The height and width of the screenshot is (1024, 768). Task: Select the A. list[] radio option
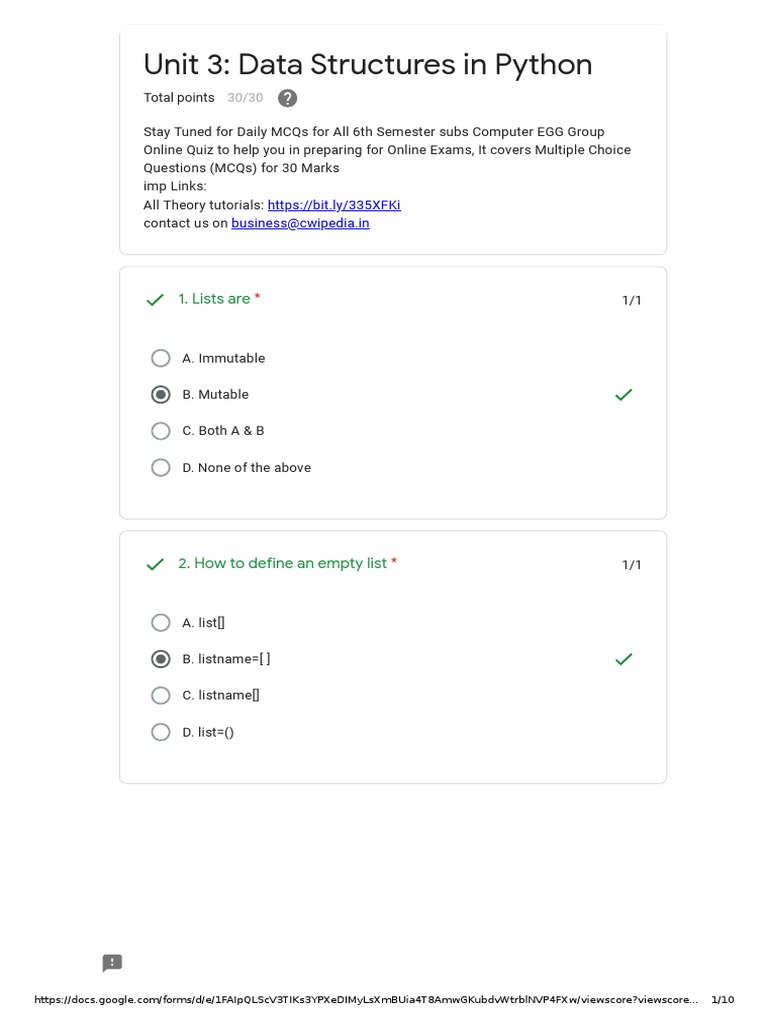(160, 623)
